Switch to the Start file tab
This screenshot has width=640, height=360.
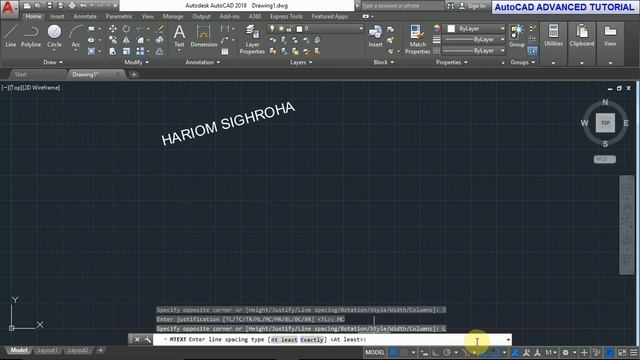tap(20, 74)
